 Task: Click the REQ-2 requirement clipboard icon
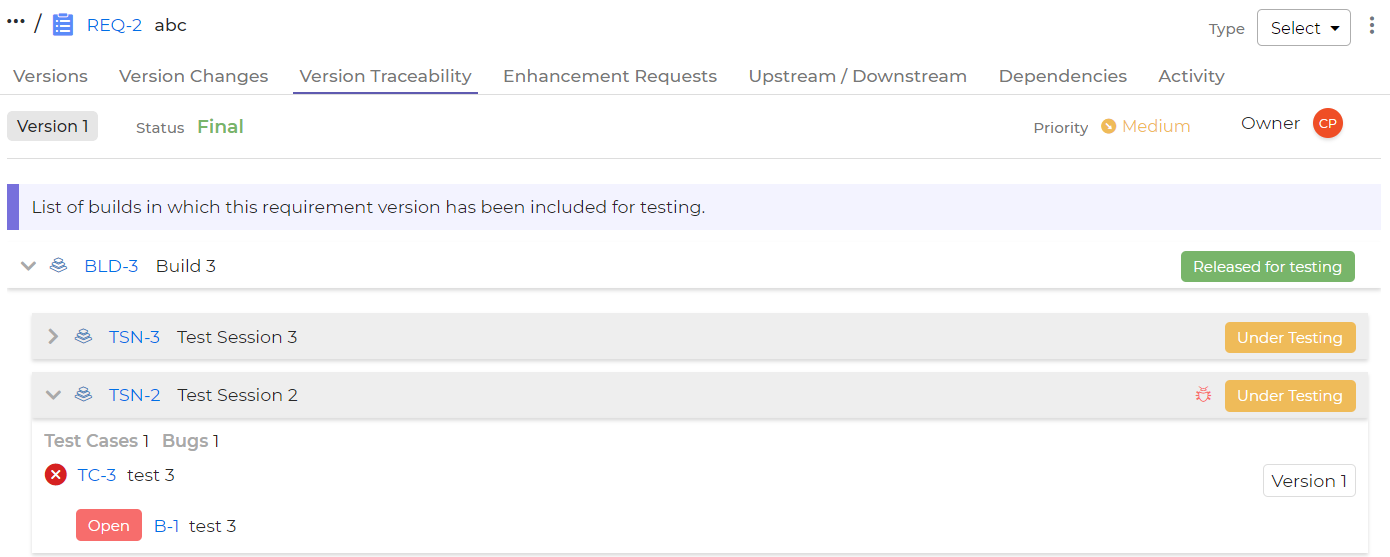coord(63,25)
